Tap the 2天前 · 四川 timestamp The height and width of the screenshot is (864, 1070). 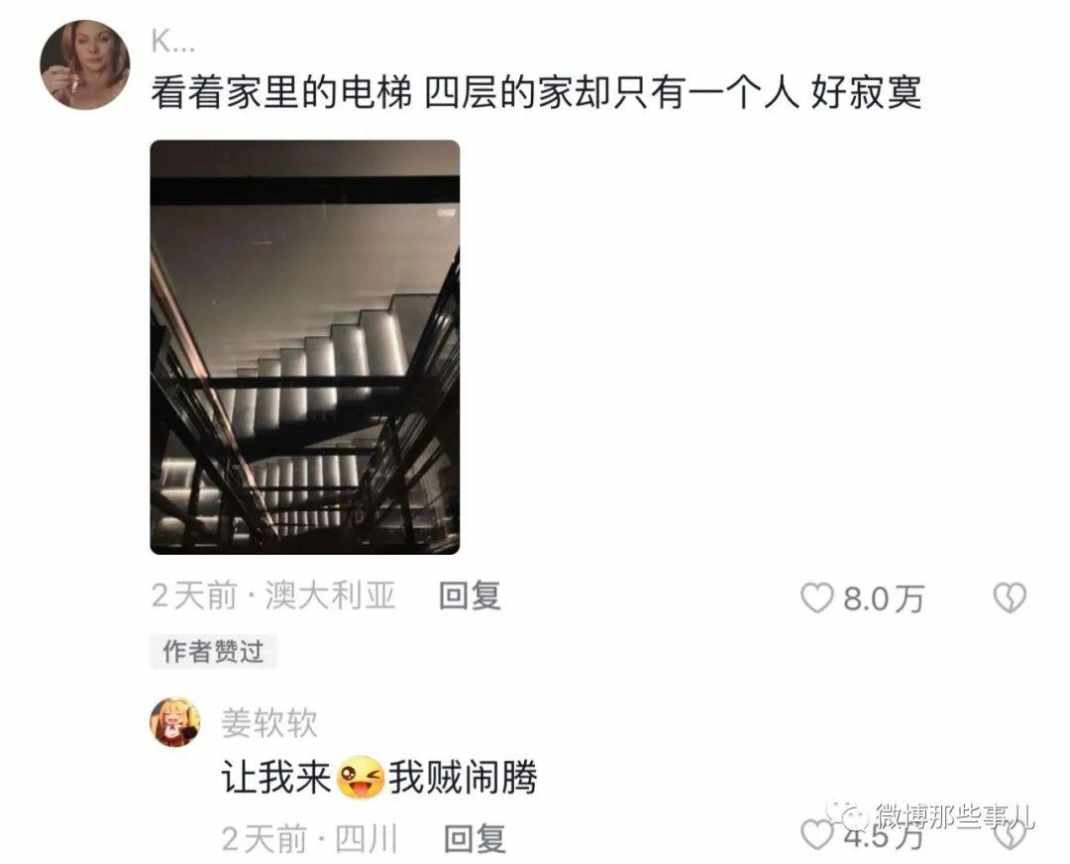coord(309,838)
